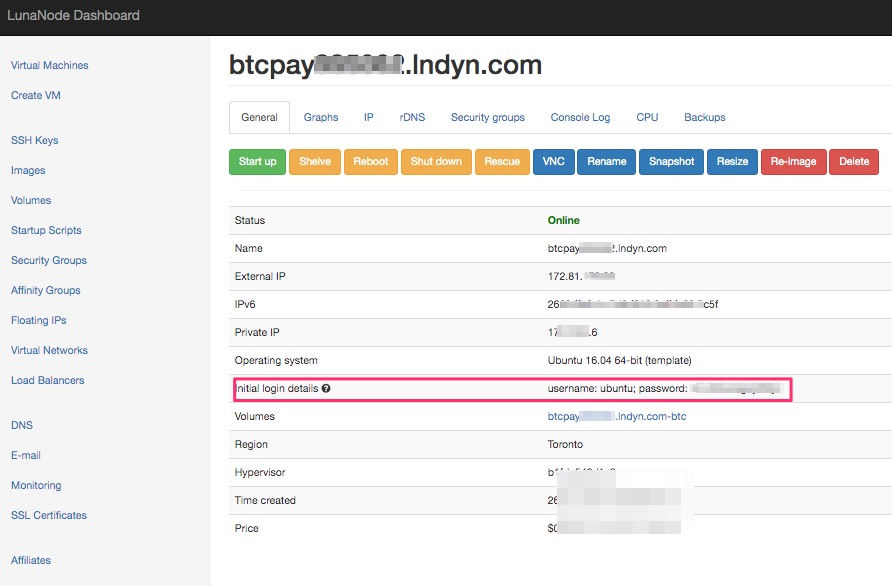Click the Volumes row label in the details table
The image size is (892, 586).
point(254,416)
